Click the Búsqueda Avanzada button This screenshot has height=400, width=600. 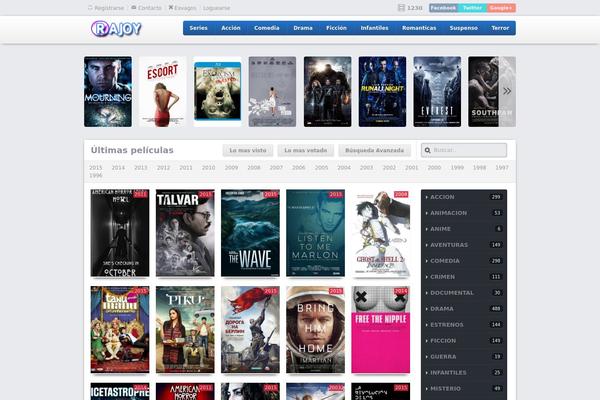(375, 150)
